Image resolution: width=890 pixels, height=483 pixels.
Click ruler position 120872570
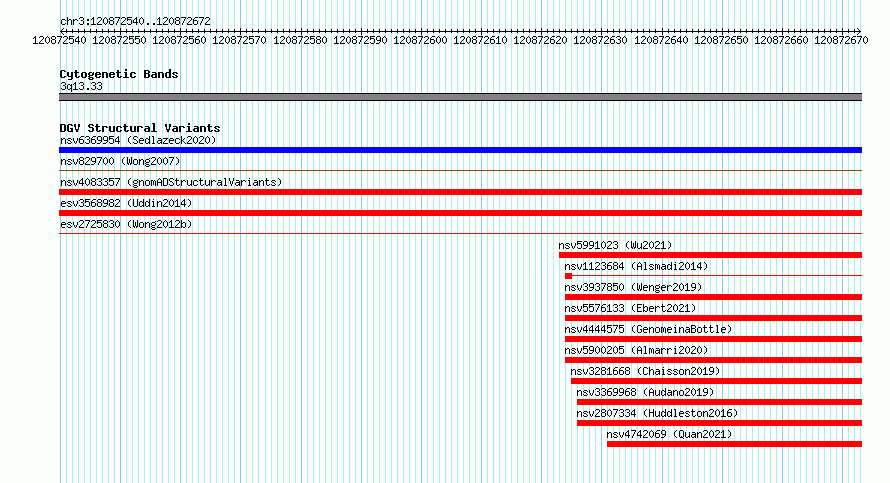point(240,40)
